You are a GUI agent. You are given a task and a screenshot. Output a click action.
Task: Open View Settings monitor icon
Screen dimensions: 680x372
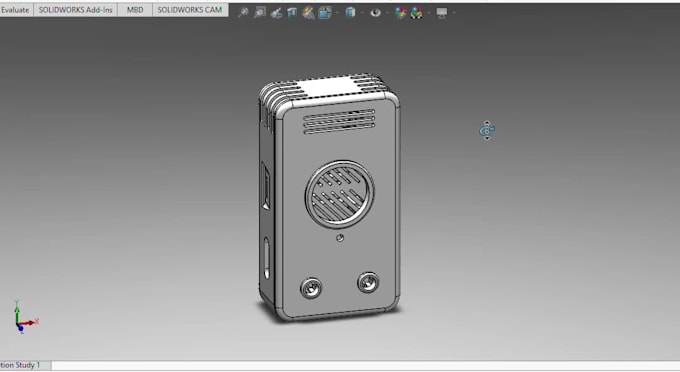[442, 13]
